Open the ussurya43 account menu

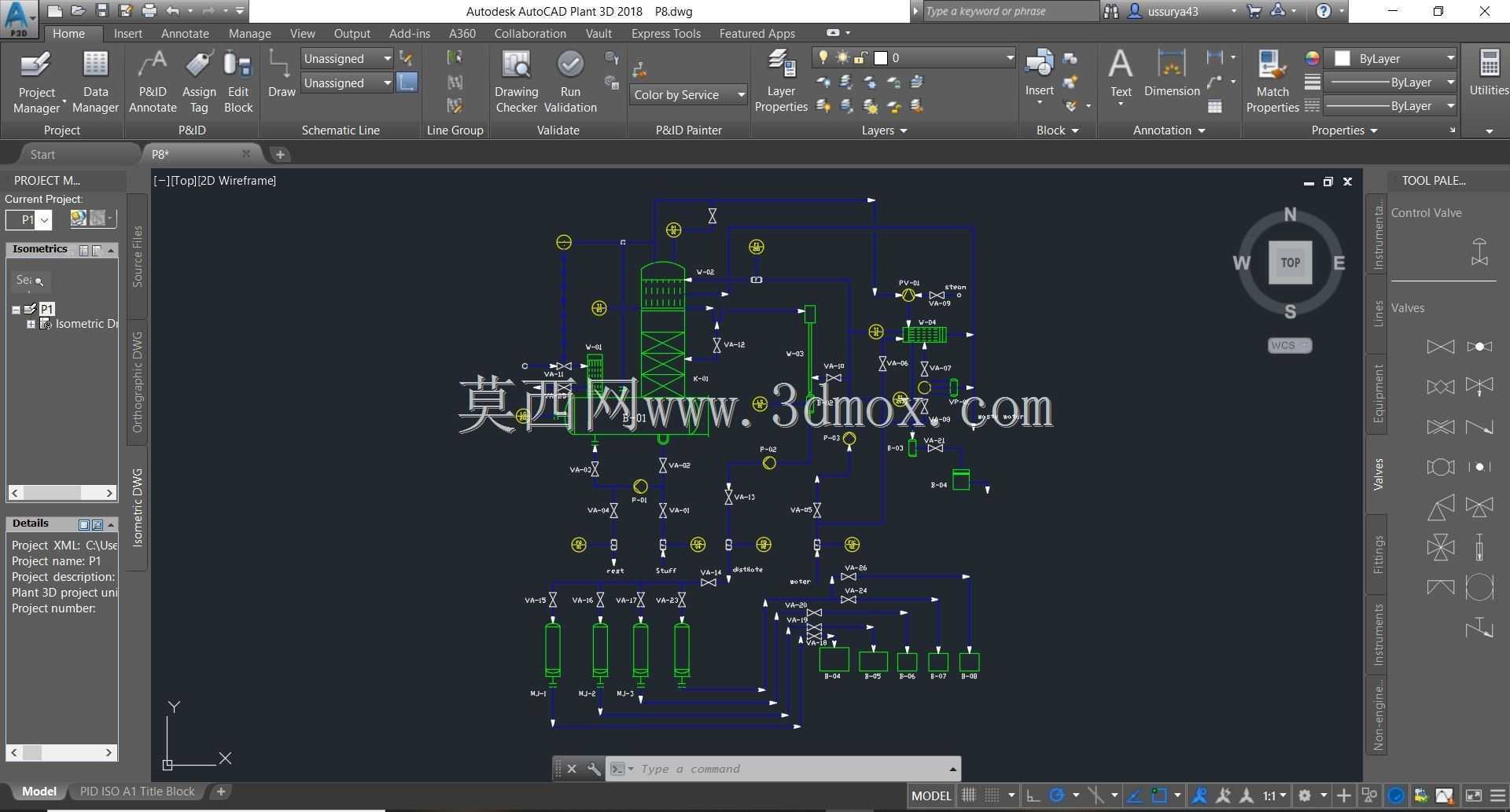(1183, 11)
